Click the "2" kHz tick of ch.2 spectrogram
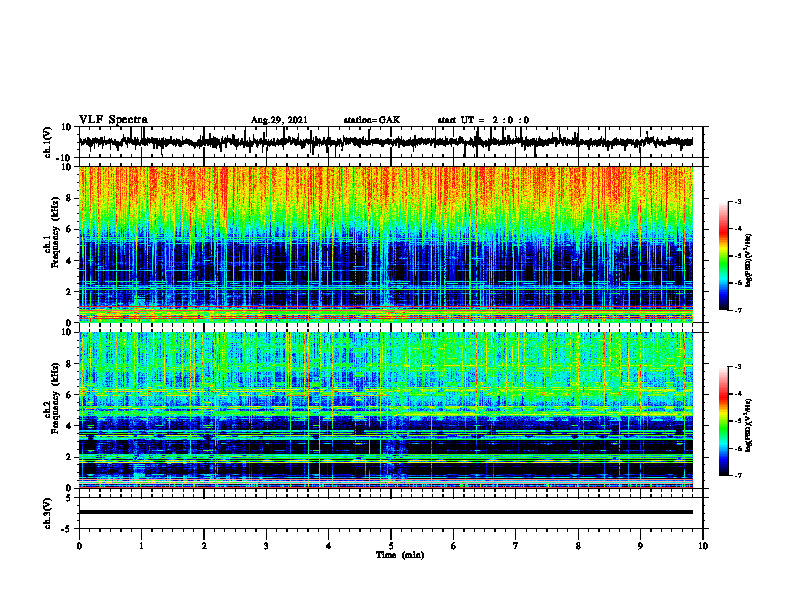792x612 pixels. pos(69,457)
